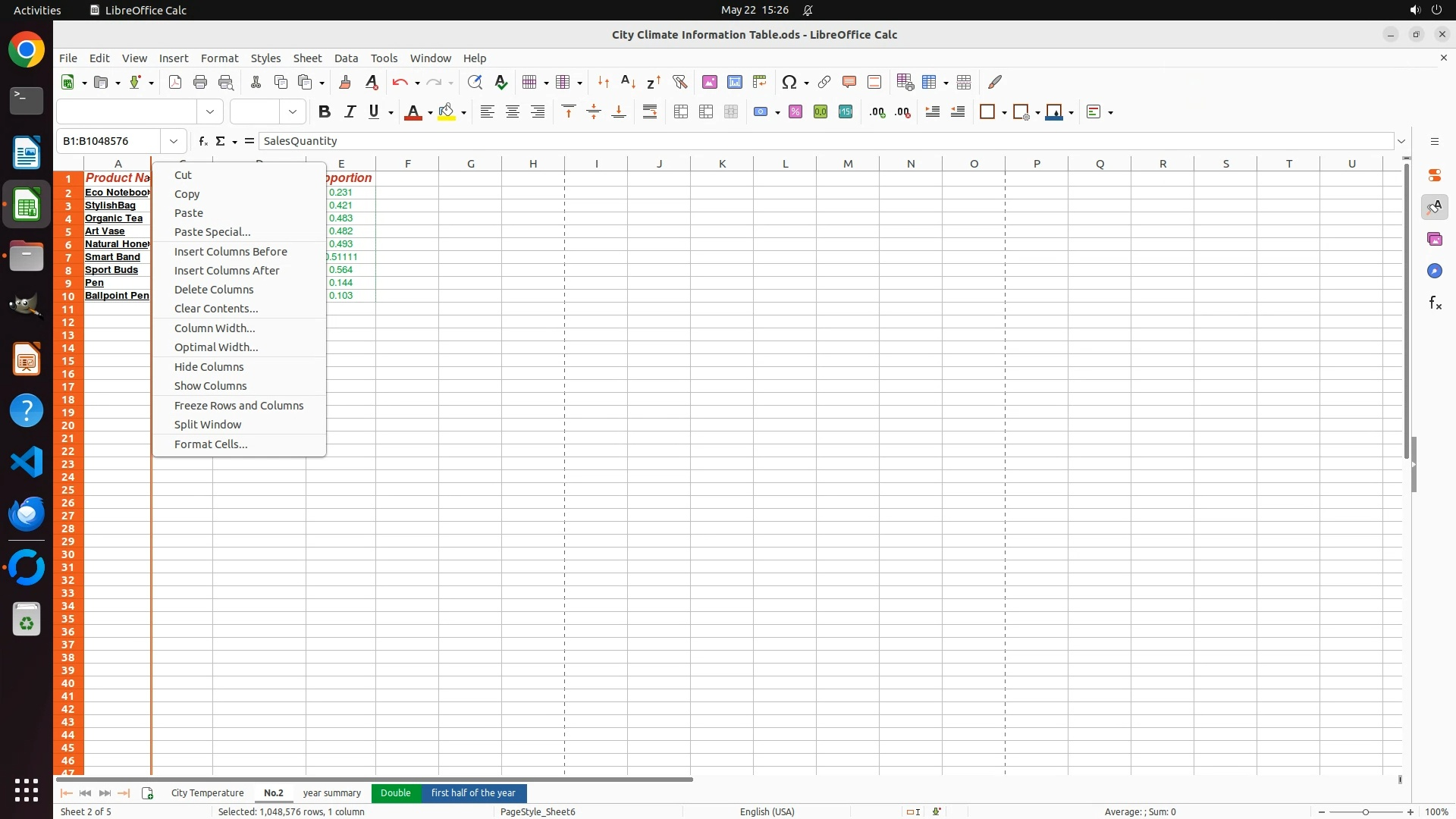Apply the yellow background color swatch
This screenshot has height=819, width=1456.
(x=447, y=112)
